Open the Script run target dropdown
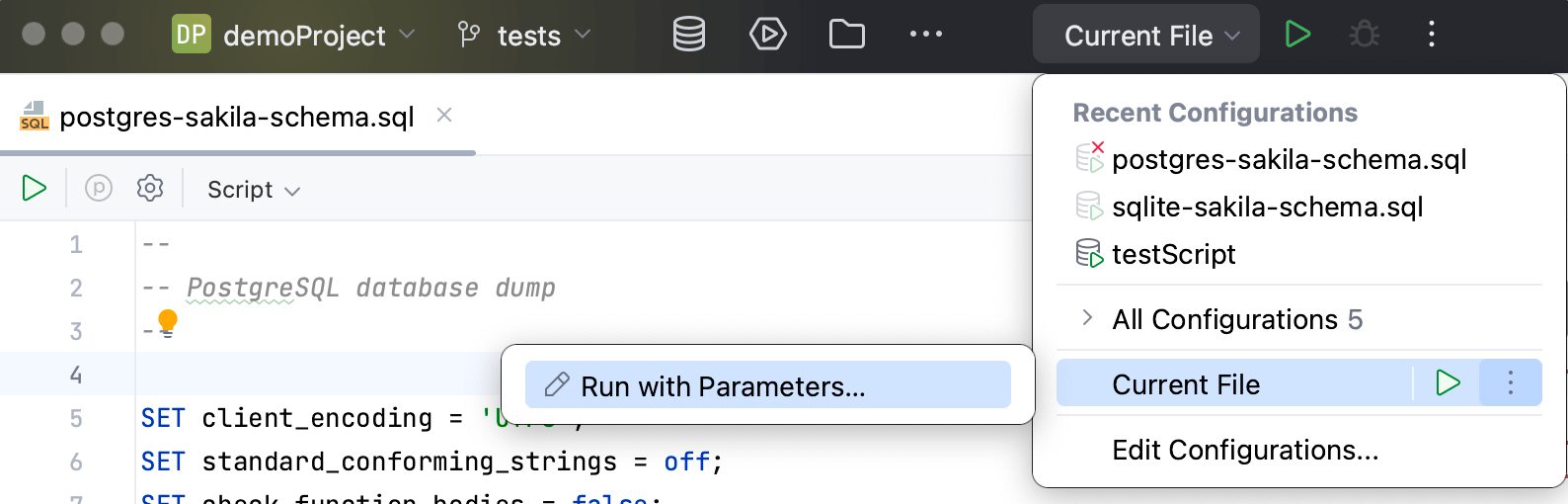Image resolution: width=1568 pixels, height=504 pixels. pos(253,189)
